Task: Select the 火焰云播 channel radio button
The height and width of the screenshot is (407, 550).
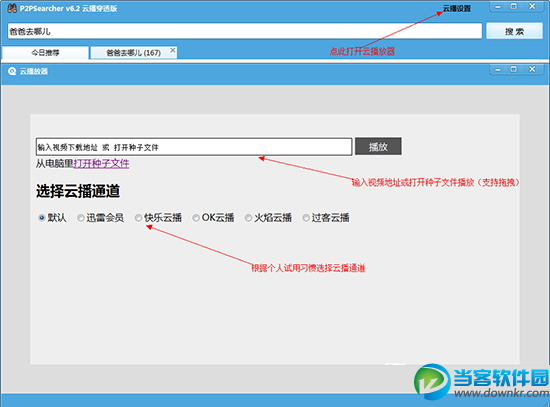Action: (x=248, y=218)
